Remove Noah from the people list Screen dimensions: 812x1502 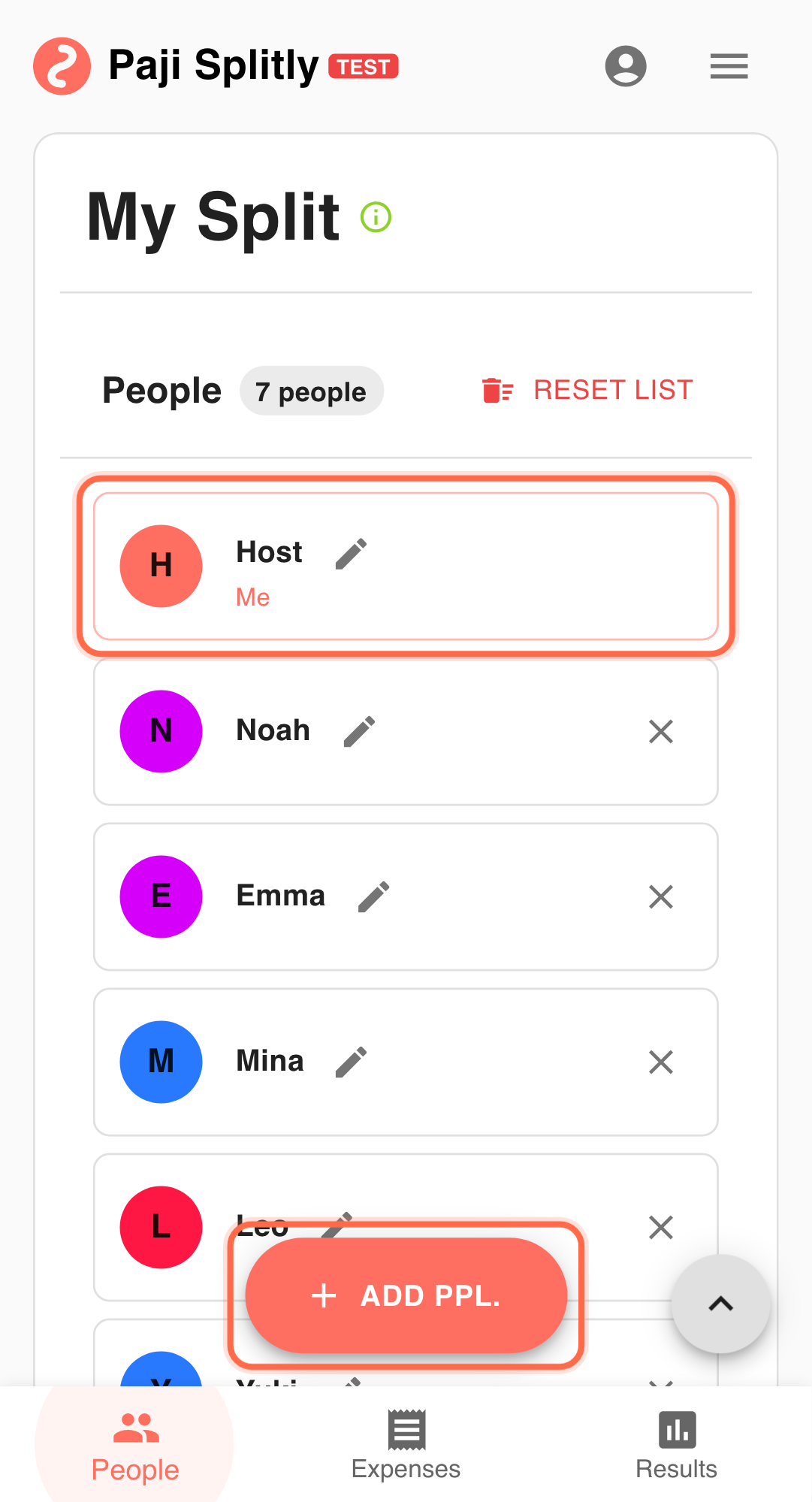coord(661,731)
